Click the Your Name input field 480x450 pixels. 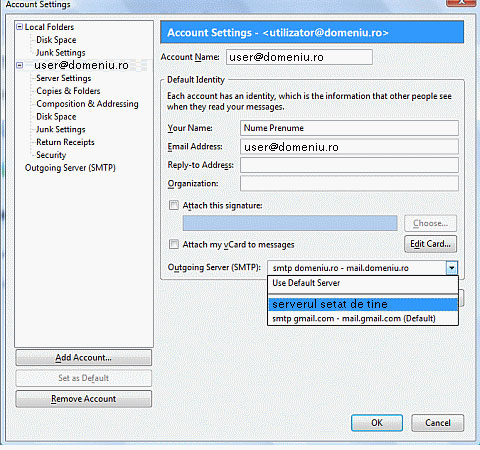tap(349, 128)
